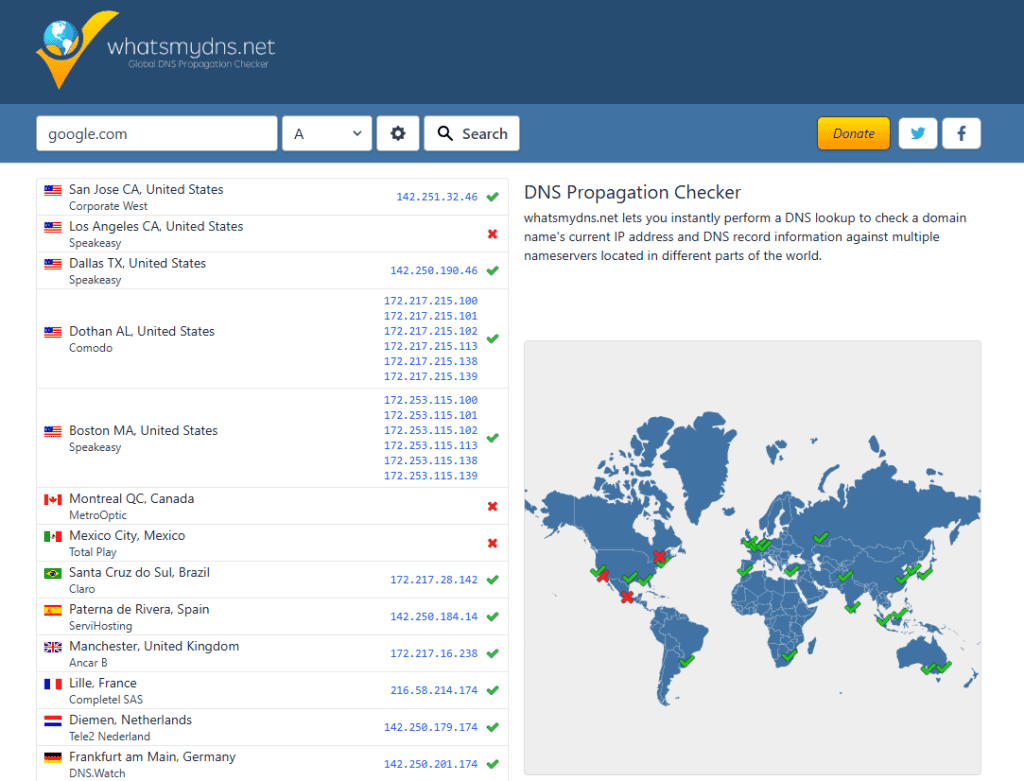Open DNS settings gear icon
The width and height of the screenshot is (1024, 781).
coord(398,133)
